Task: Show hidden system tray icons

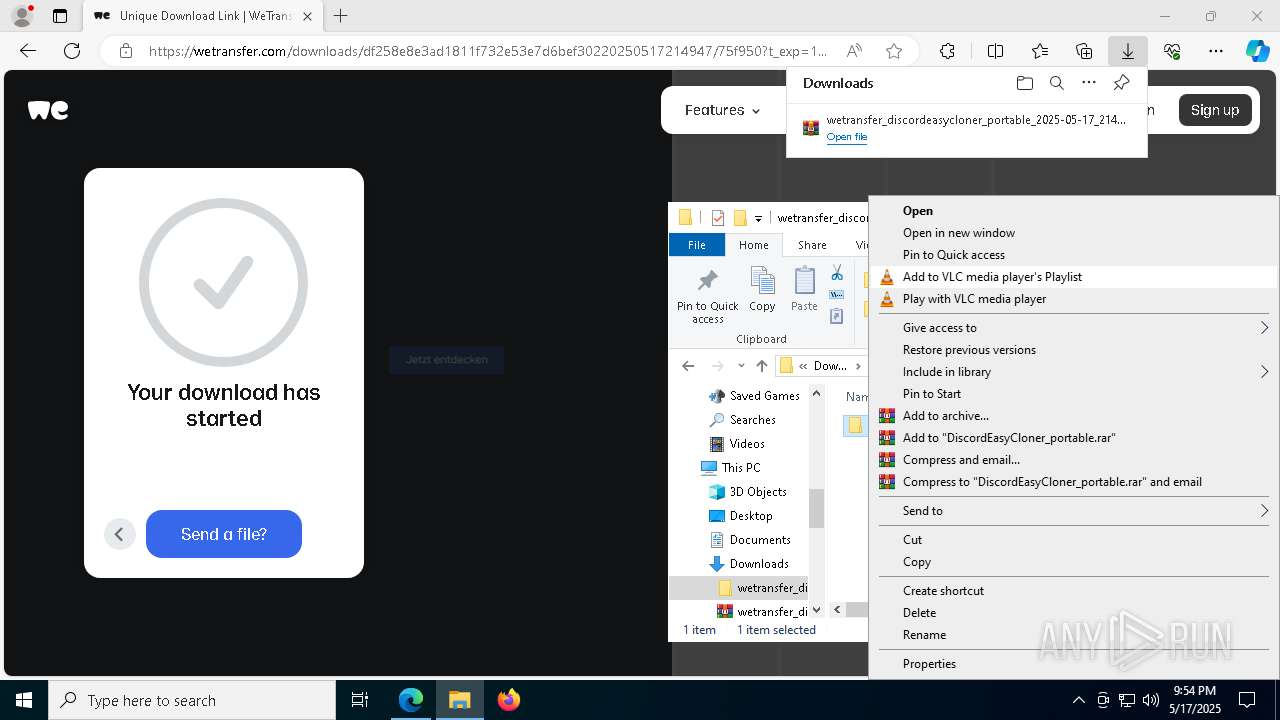Action: click(1078, 700)
